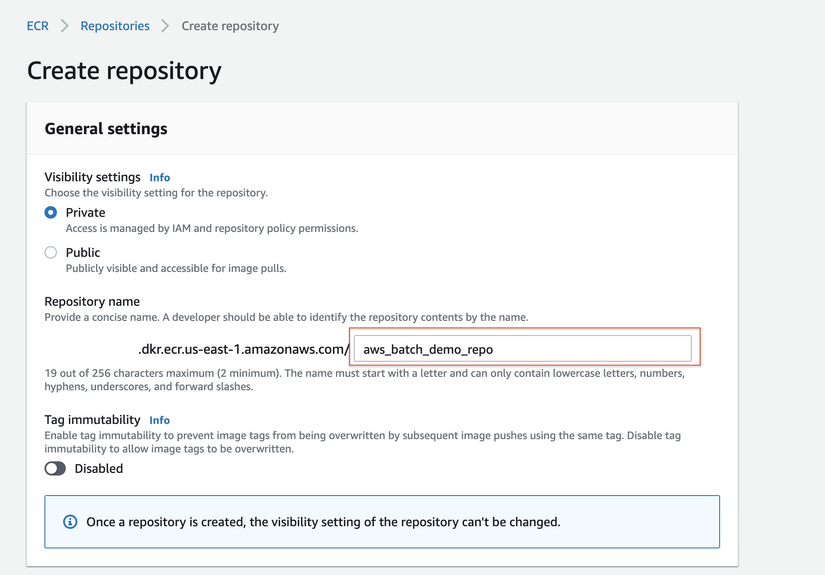The image size is (825, 575).
Task: Click the Repository name field label
Action: pyautogui.click(x=92, y=302)
